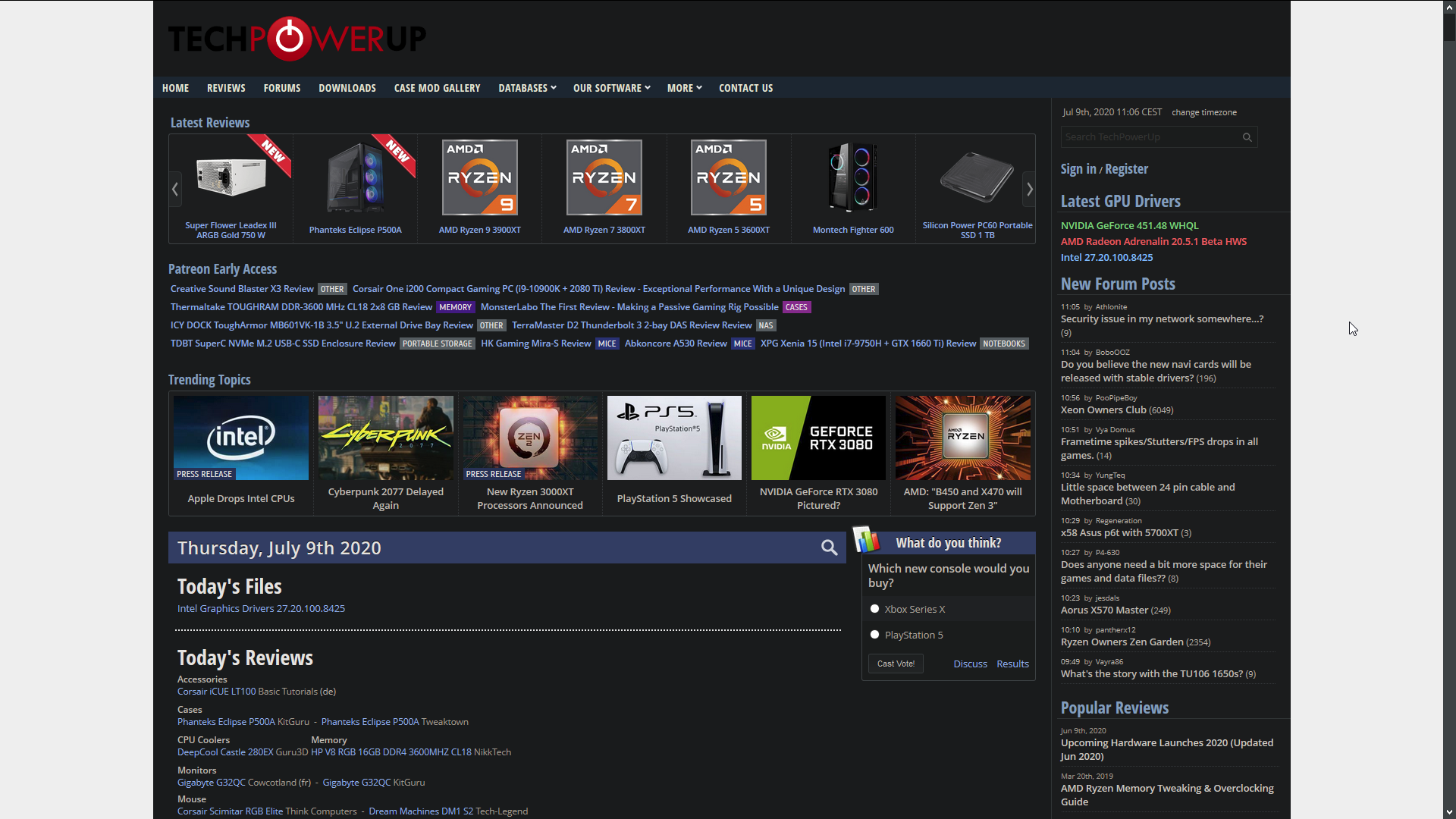1456x819 pixels.
Task: Open the MORE dropdown
Action: [683, 87]
